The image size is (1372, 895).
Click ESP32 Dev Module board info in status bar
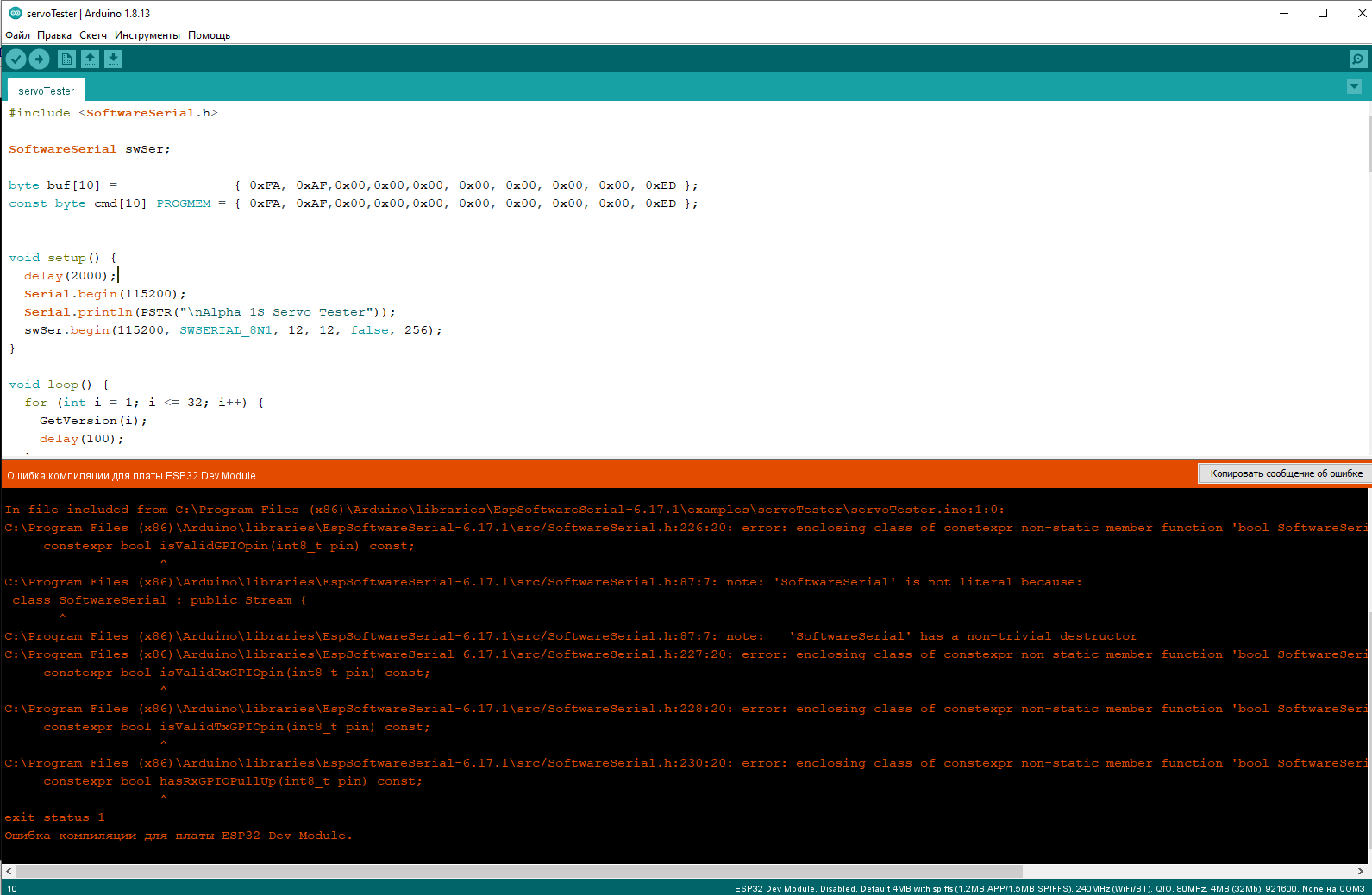coord(1049,888)
